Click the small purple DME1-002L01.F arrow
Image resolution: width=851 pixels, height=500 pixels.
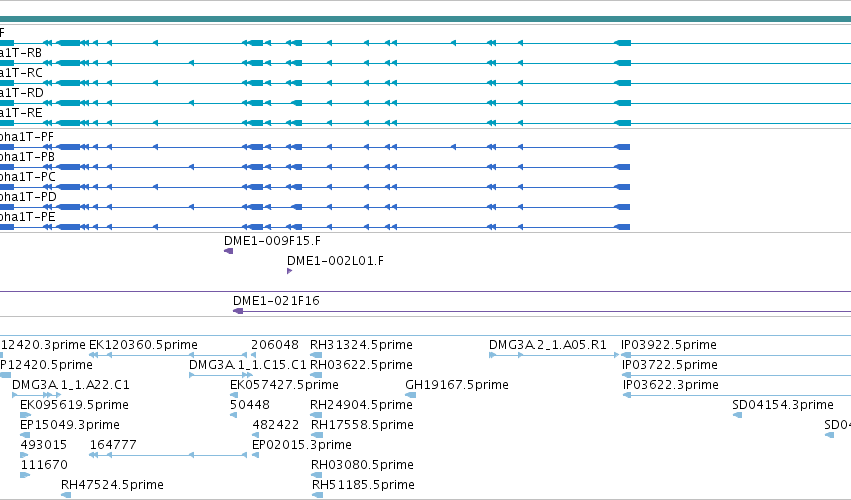[289, 271]
